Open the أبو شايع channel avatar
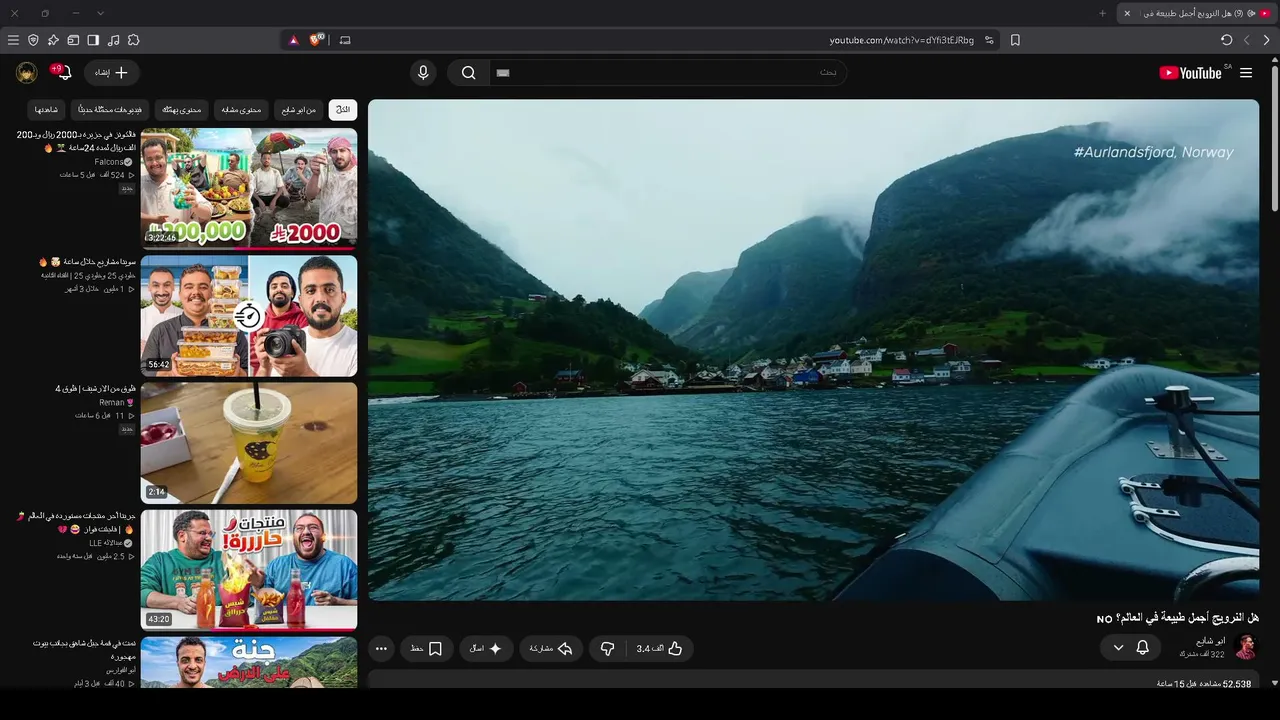The image size is (1280, 720). tap(1245, 647)
